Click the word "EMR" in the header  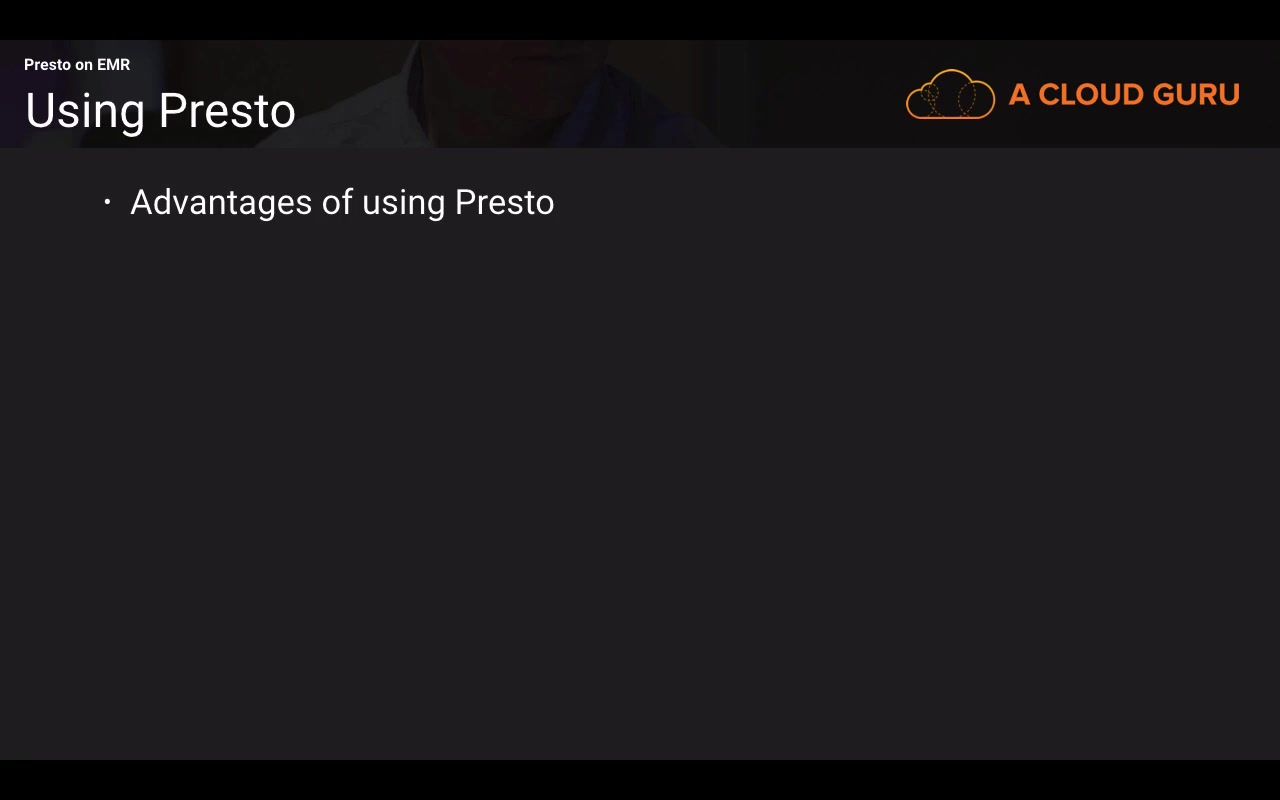pyautogui.click(x=113, y=65)
